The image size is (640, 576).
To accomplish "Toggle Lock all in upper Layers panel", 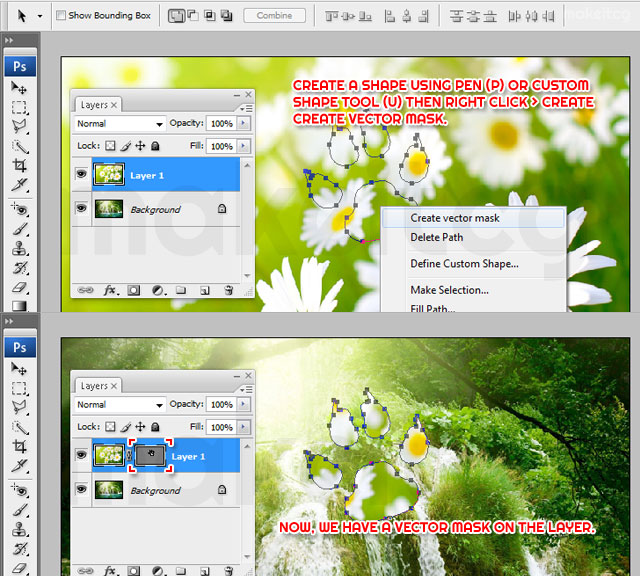I will (155, 146).
